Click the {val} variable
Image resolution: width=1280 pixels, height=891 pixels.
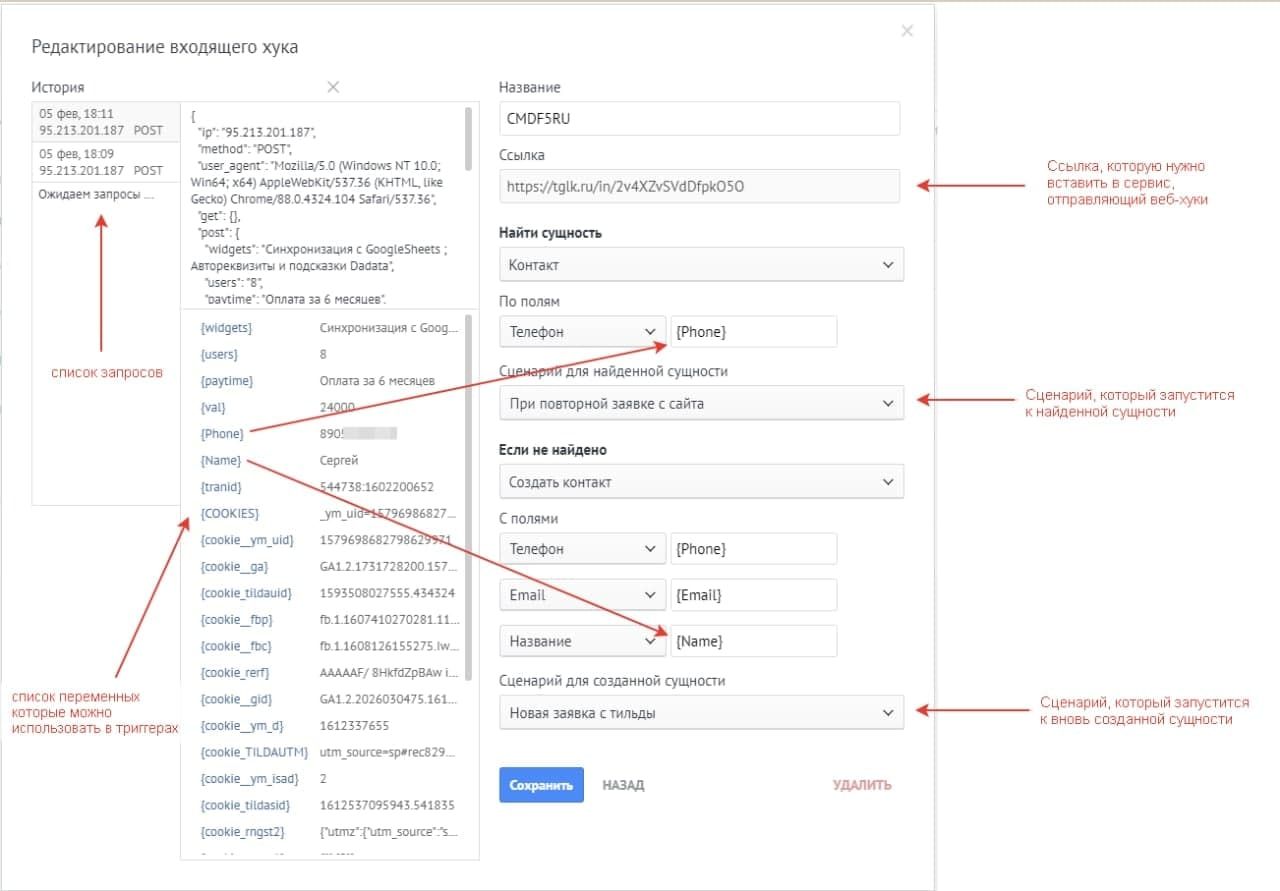click(213, 407)
